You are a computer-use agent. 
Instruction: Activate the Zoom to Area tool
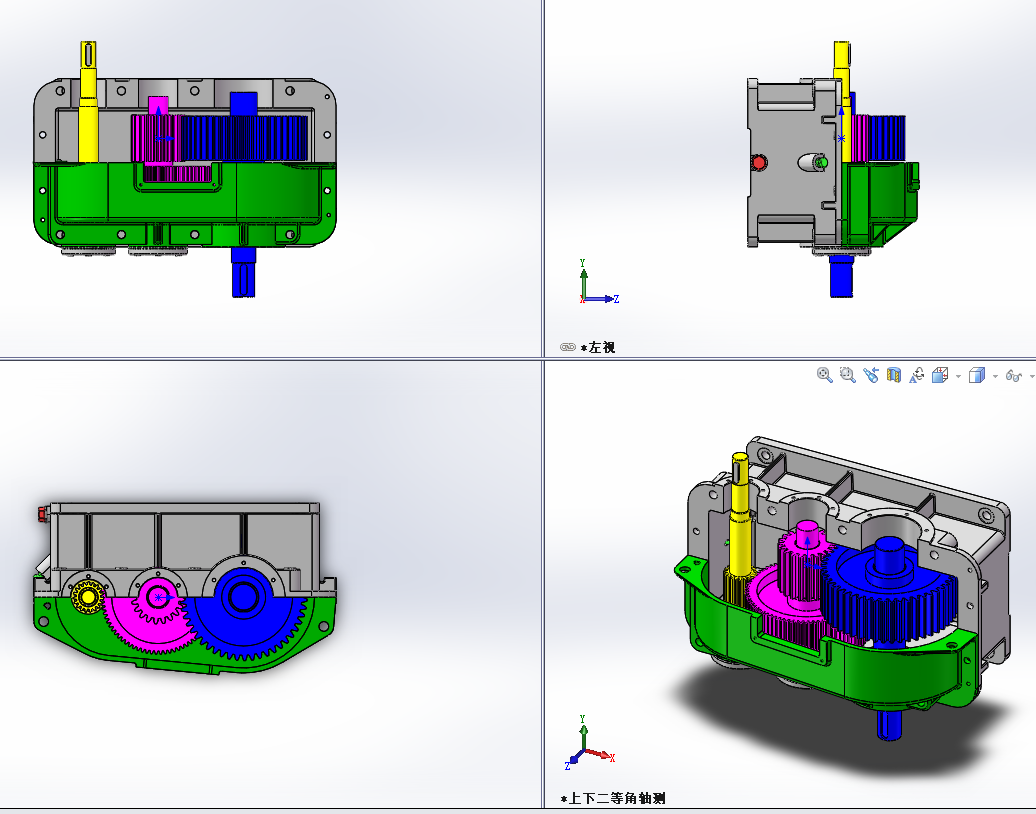(848, 375)
